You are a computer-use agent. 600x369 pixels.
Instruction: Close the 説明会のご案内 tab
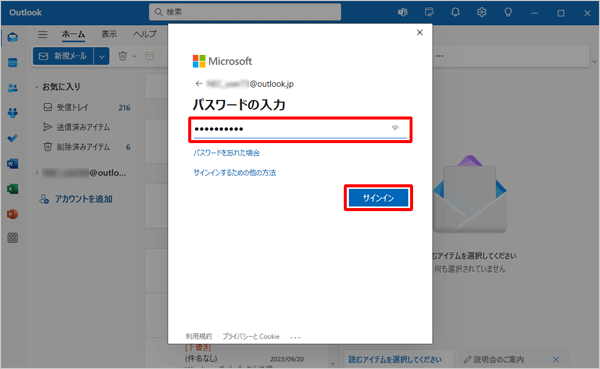click(556, 359)
